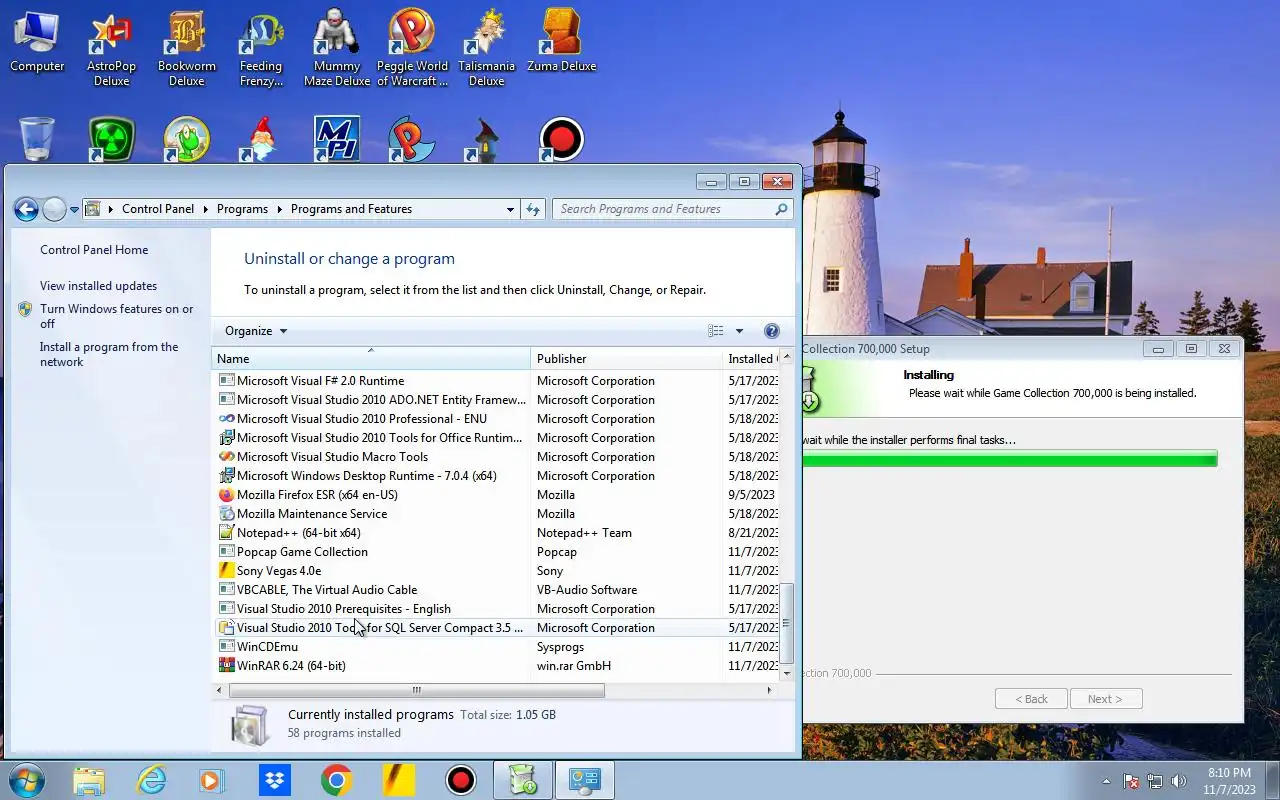The image size is (1280, 800).
Task: Open Windows Media Player taskbar icon
Action: pyautogui.click(x=212, y=780)
